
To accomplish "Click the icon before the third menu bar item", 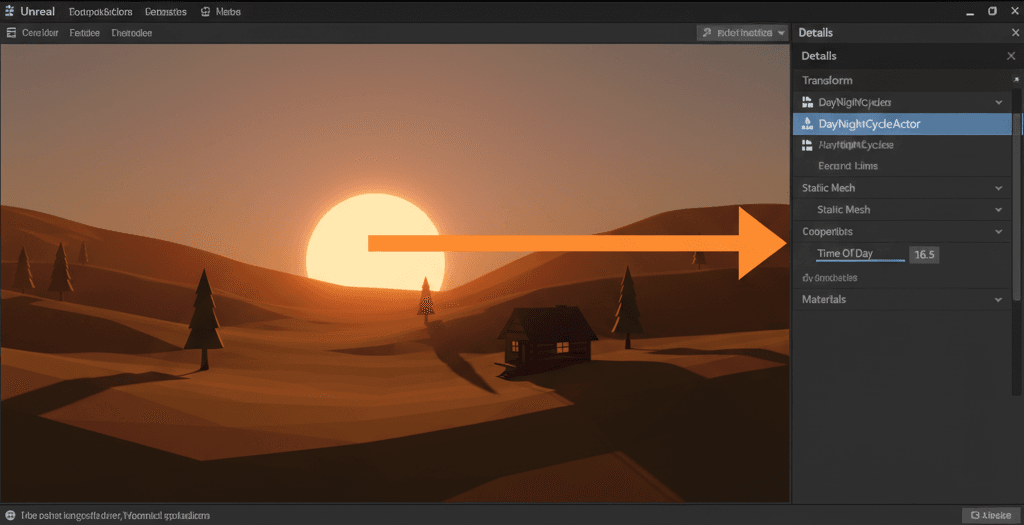I will (x=206, y=12).
